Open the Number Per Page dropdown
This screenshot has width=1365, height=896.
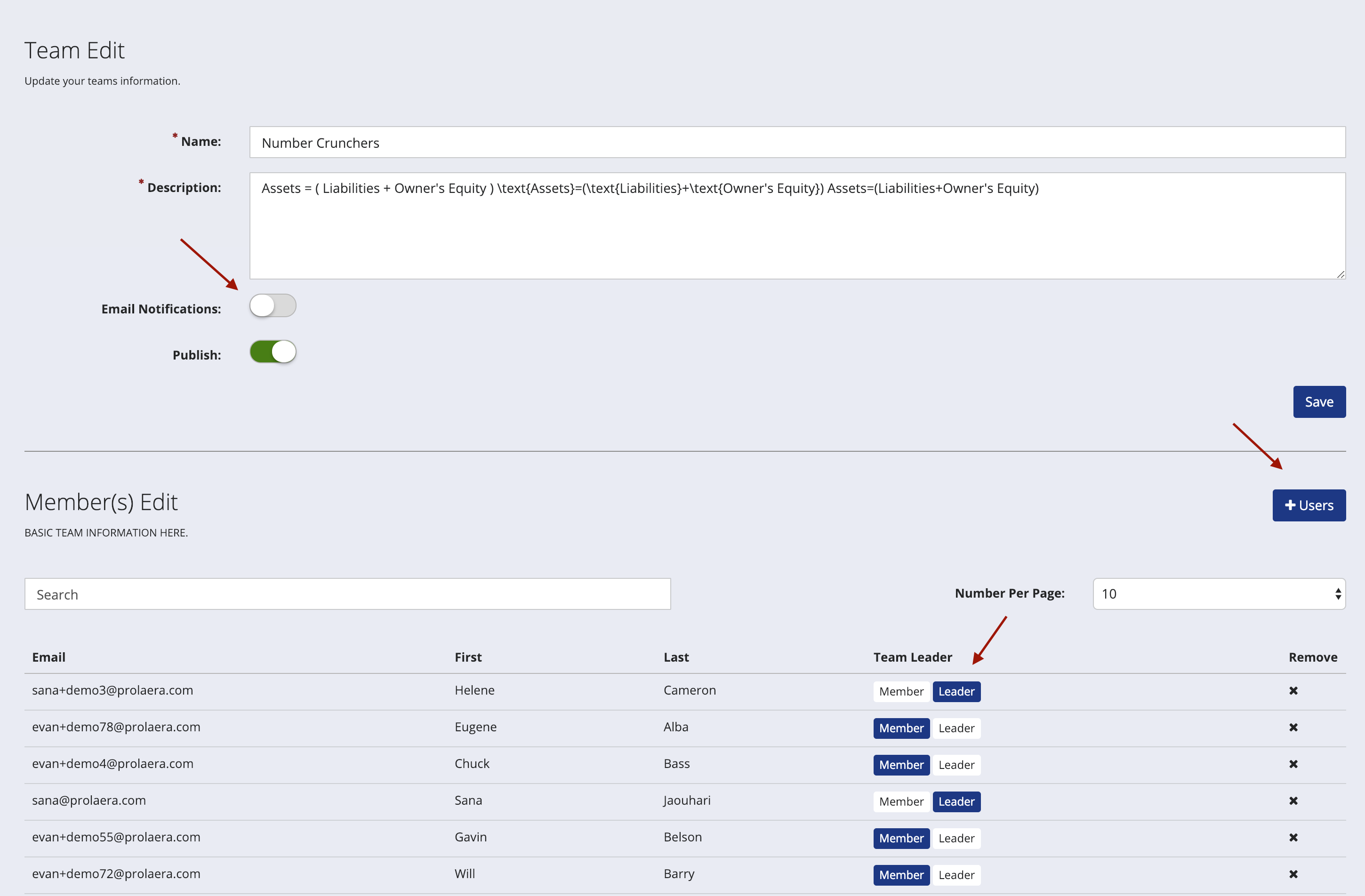(1219, 594)
